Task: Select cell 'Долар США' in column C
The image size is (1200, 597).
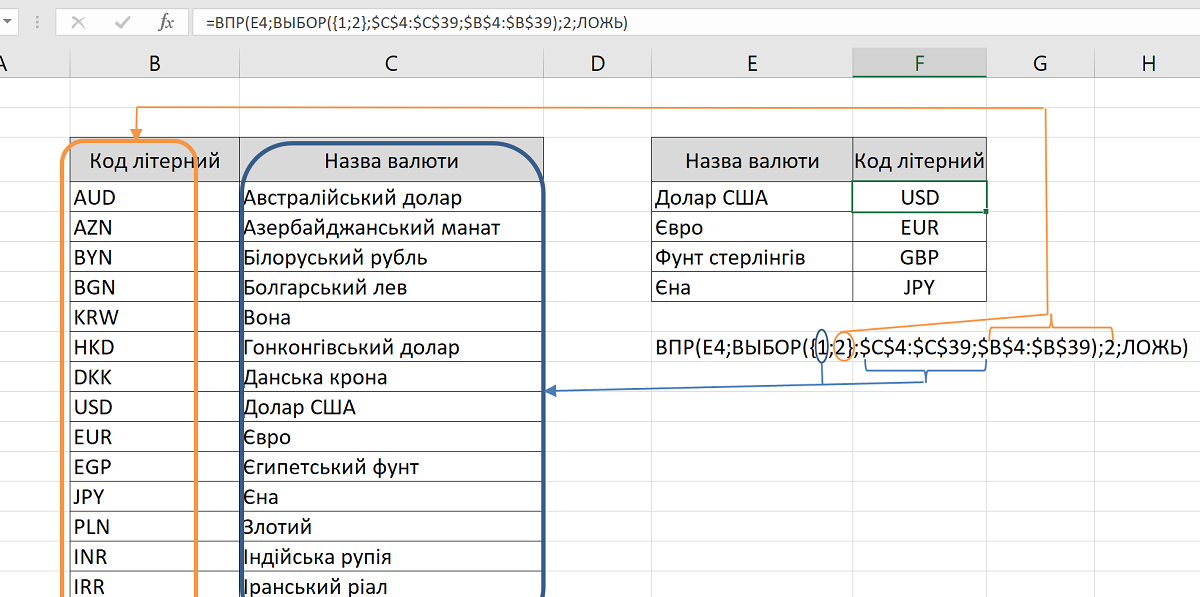Action: pos(391,407)
